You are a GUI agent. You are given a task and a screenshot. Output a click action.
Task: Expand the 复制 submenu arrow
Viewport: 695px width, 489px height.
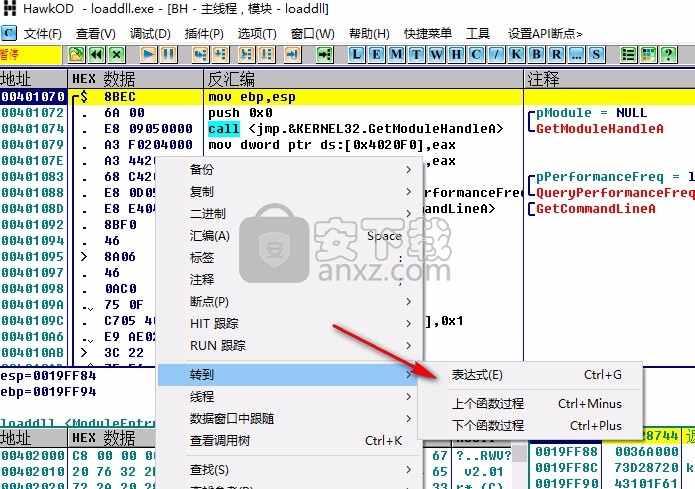tap(409, 192)
